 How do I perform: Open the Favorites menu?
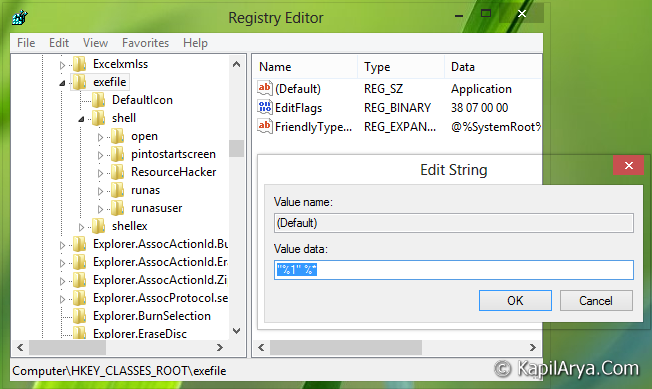[x=146, y=43]
